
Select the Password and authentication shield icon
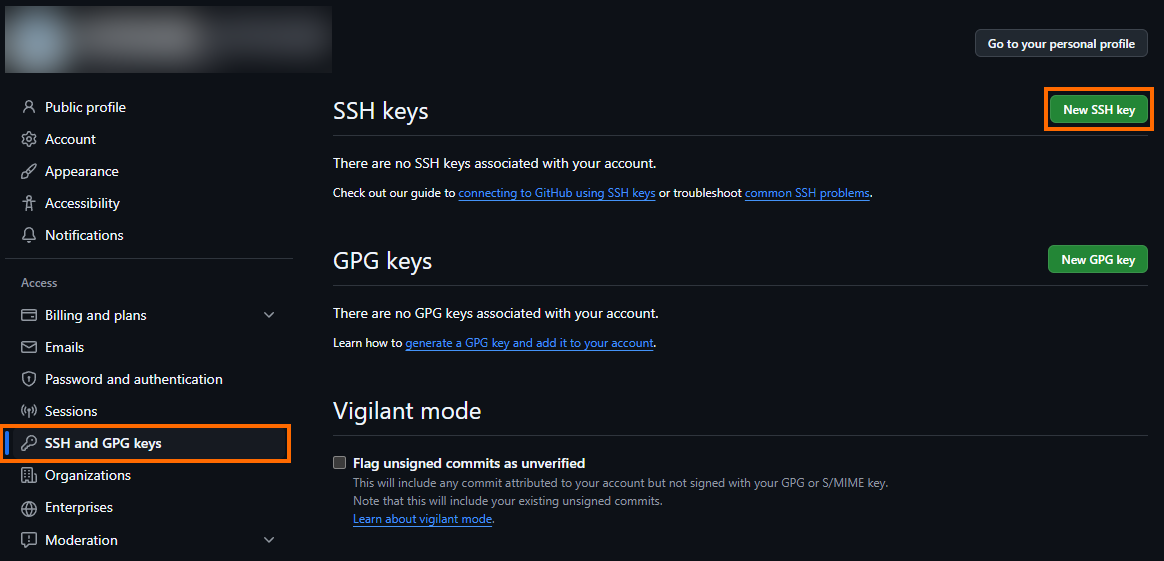click(x=29, y=378)
